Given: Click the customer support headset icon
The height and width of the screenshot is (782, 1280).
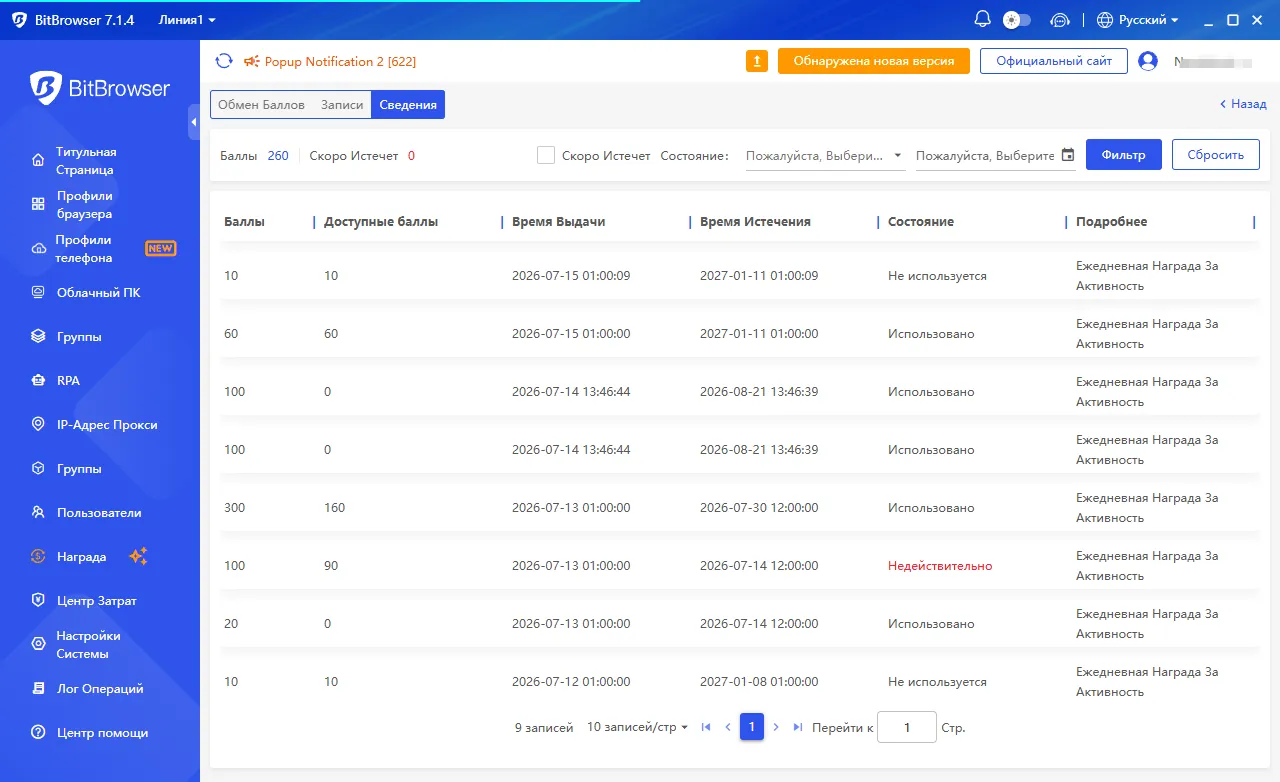Looking at the screenshot, I should coord(1060,19).
